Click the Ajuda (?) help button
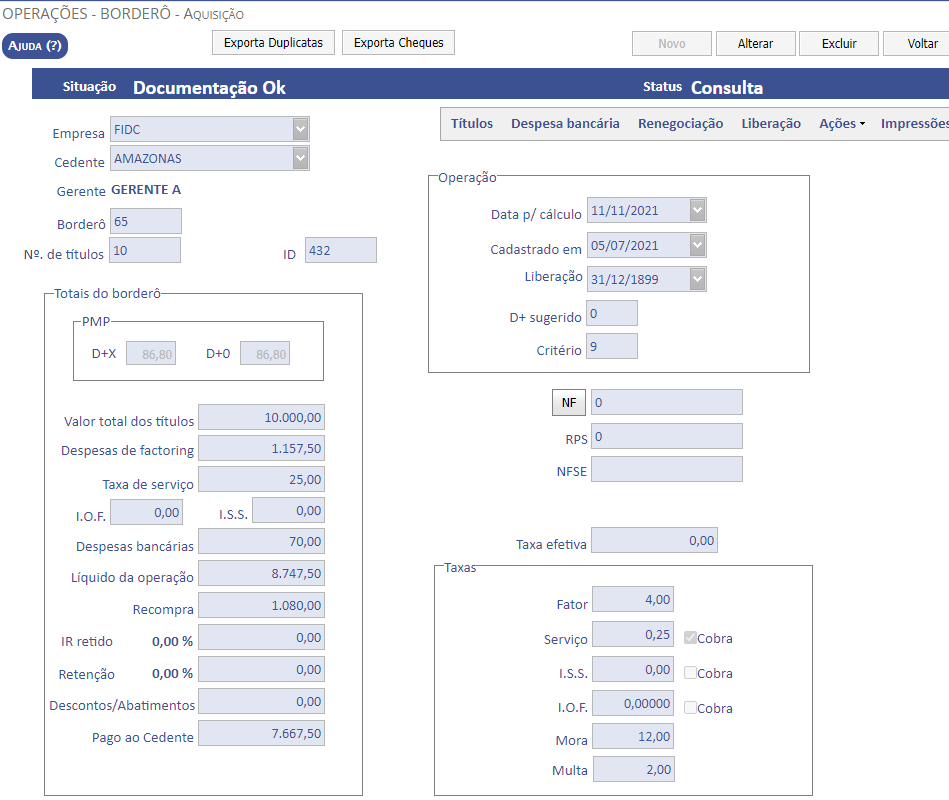Image resolution: width=949 pixels, height=800 pixels. [x=35, y=46]
